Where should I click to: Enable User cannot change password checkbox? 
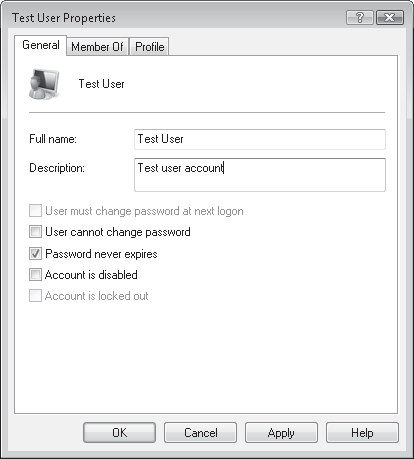pos(35,232)
